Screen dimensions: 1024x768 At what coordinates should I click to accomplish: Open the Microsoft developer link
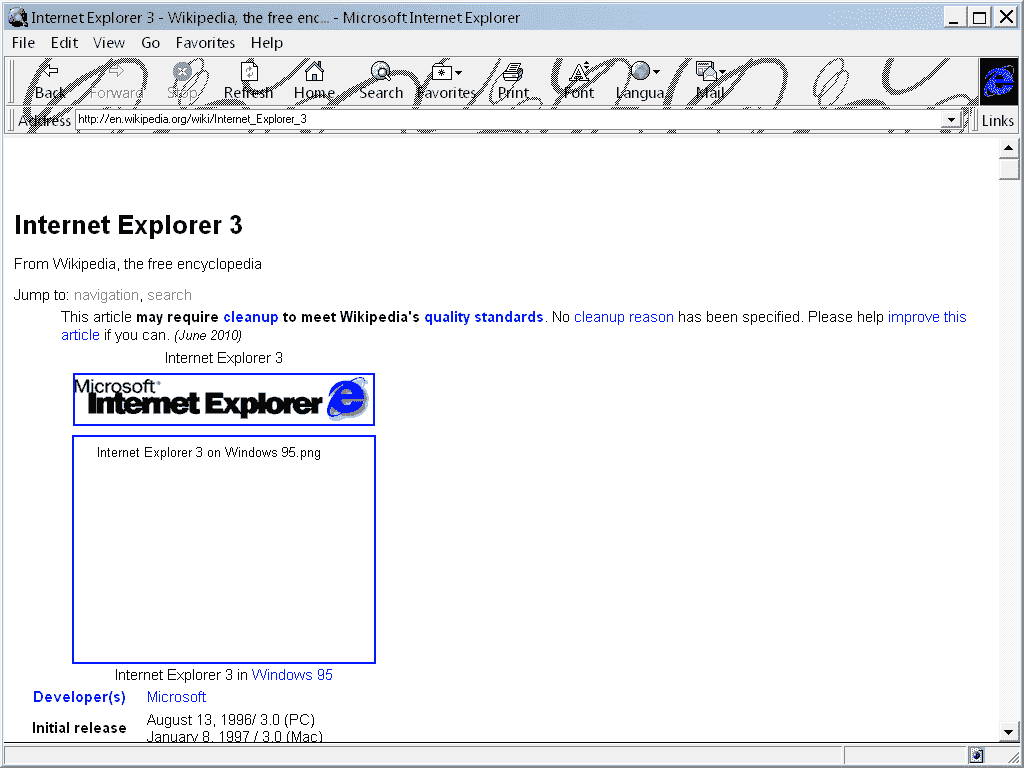(x=176, y=697)
